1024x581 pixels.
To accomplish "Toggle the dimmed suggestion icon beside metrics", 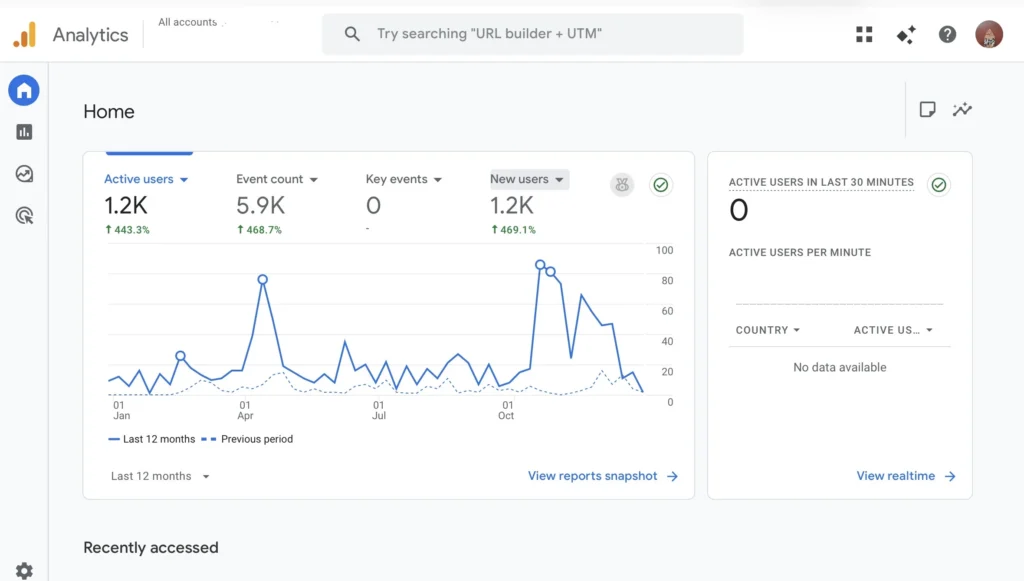I will point(622,185).
